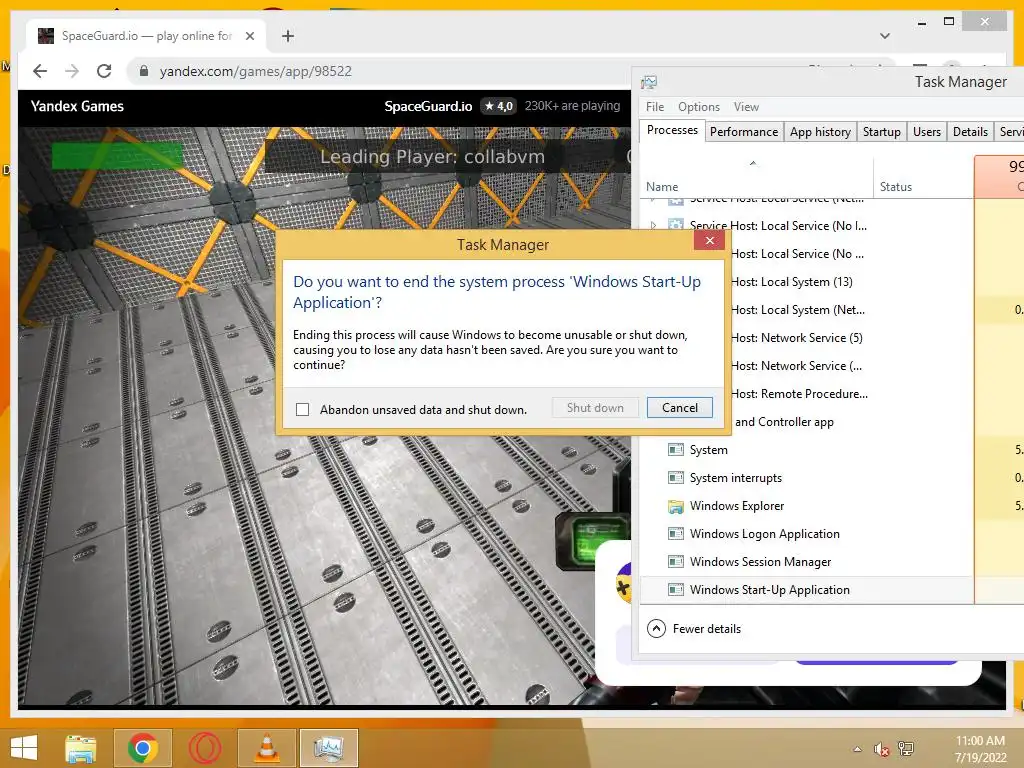
Task: Sort processes by Name column header
Action: [x=757, y=178]
